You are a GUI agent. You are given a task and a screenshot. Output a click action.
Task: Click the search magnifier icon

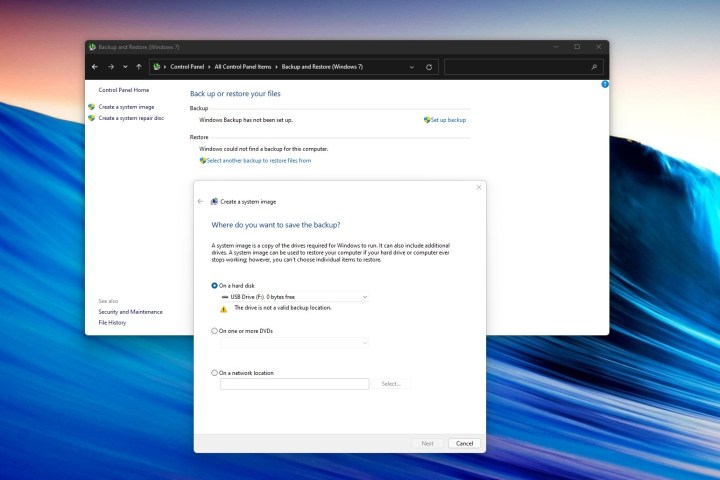click(594, 67)
